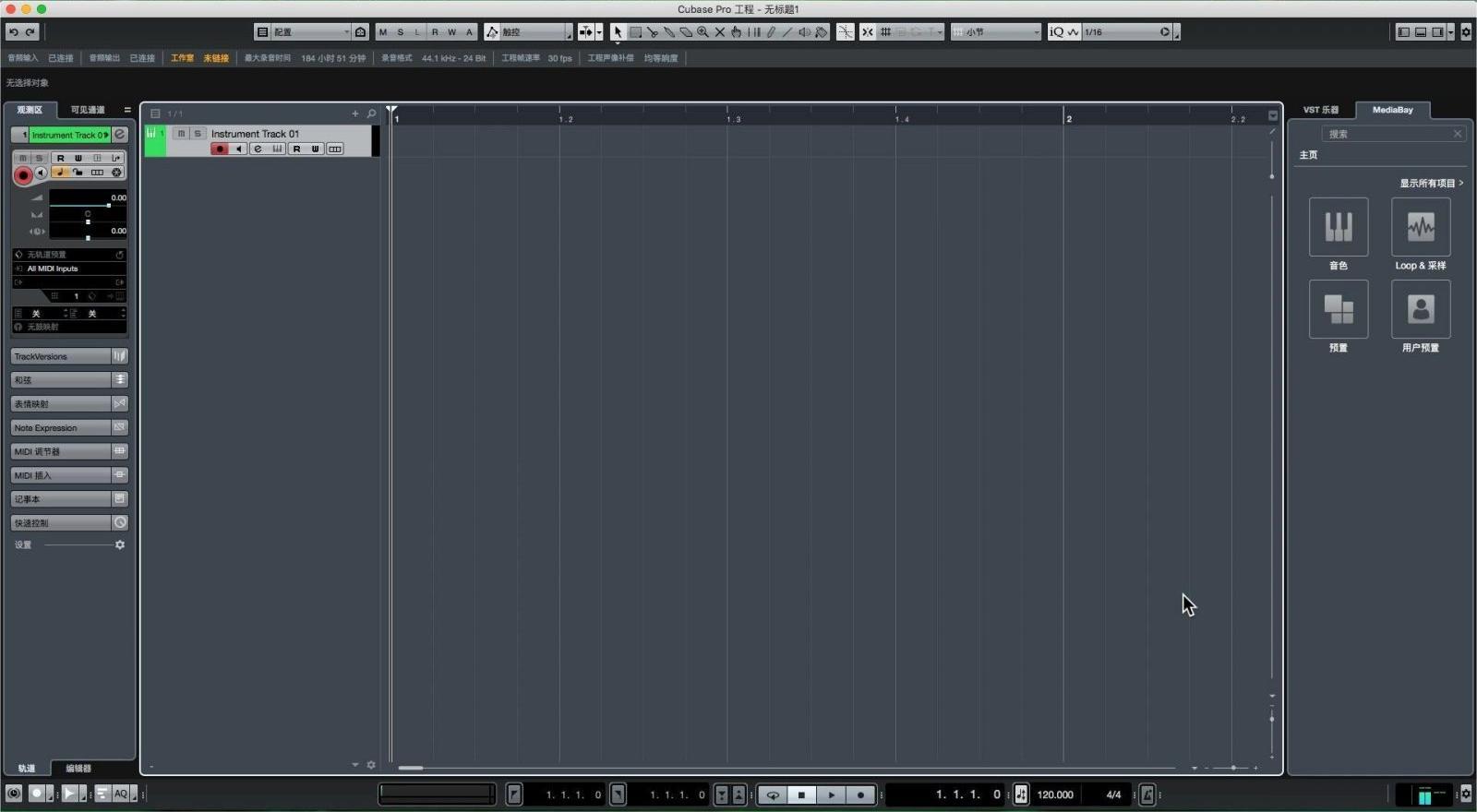
Task: Toggle the cycle loop button in transport
Action: (x=773, y=794)
